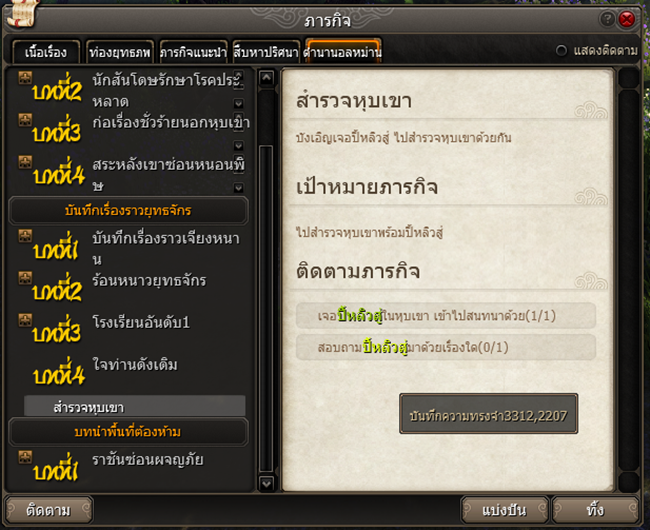Viewport: 650px width, 530px height.
Task: Click the chest icon beside ราชันซ่อนผจญภัย
Action: click(25, 457)
